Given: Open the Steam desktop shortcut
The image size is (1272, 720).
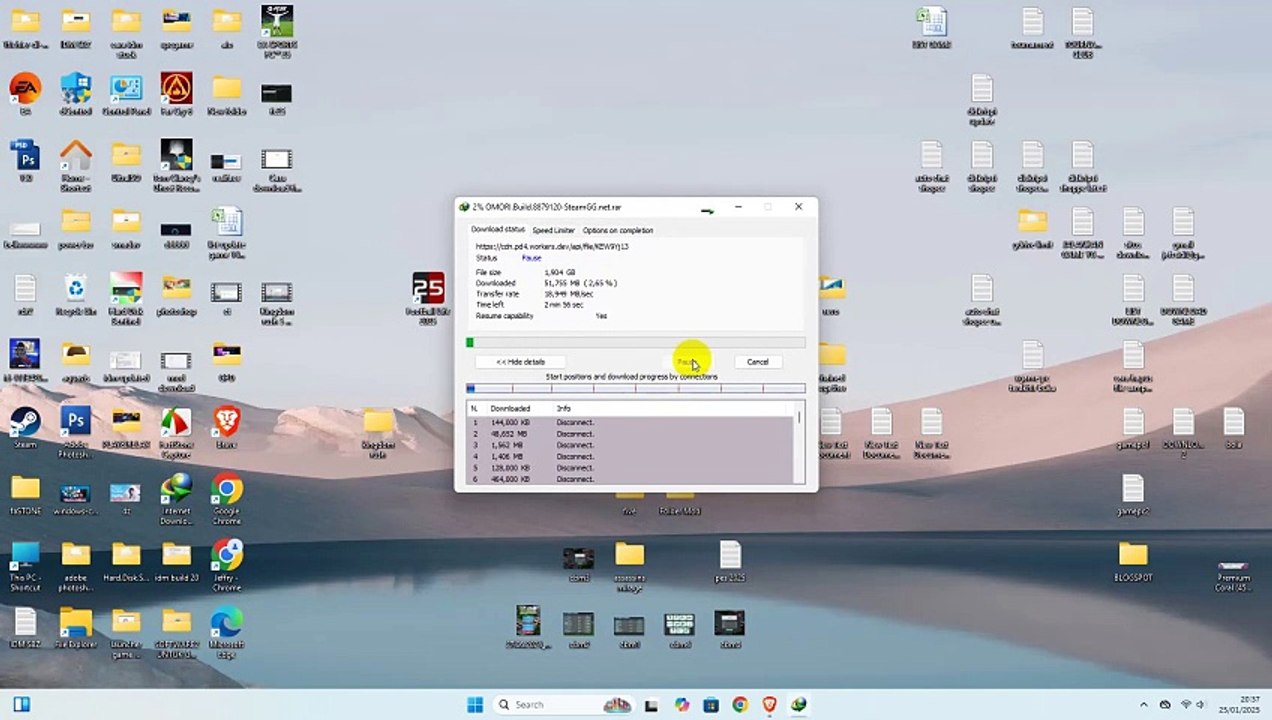Looking at the screenshot, I should pyautogui.click(x=25, y=421).
